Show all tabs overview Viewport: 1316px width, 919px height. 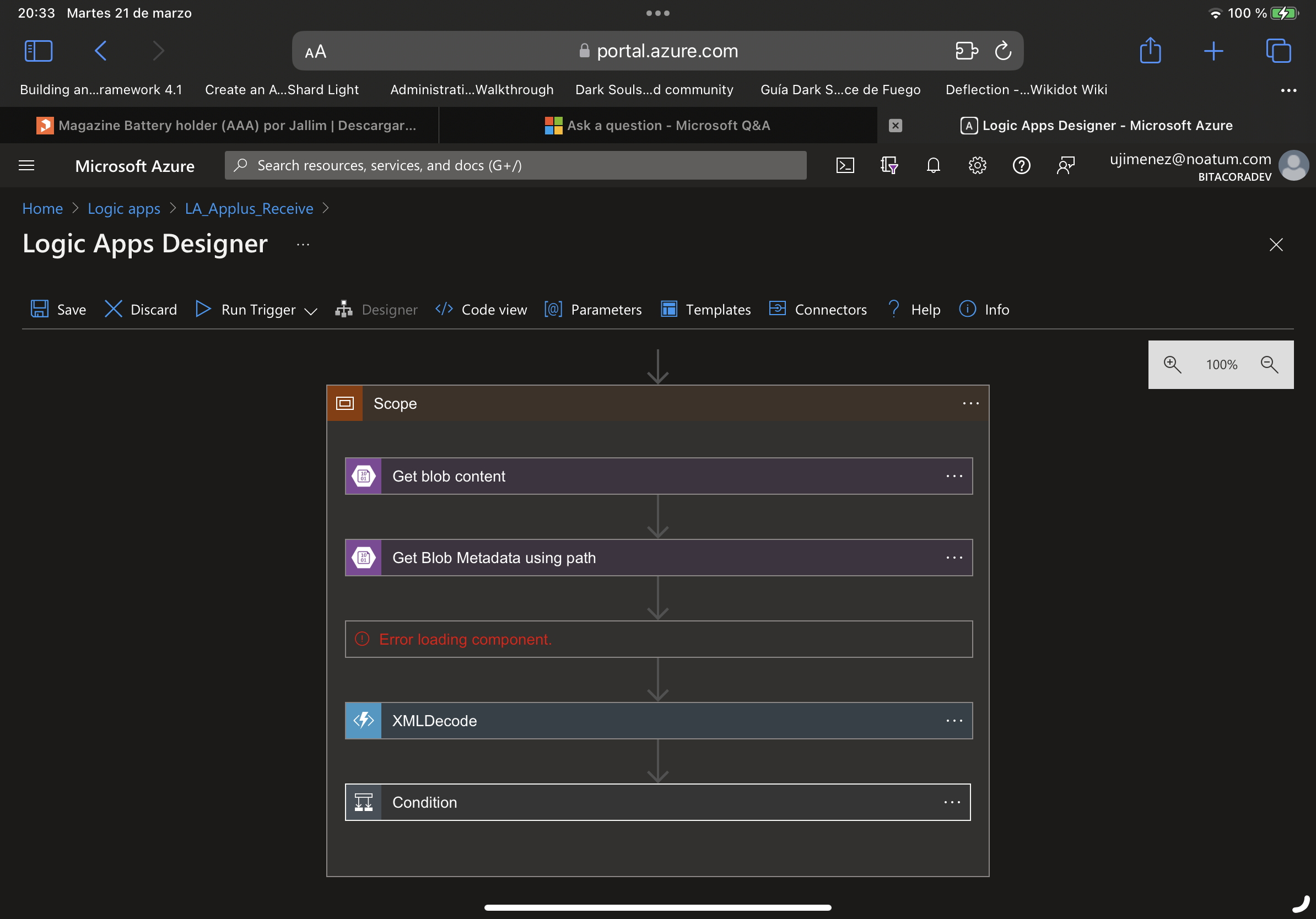pyautogui.click(x=1278, y=51)
